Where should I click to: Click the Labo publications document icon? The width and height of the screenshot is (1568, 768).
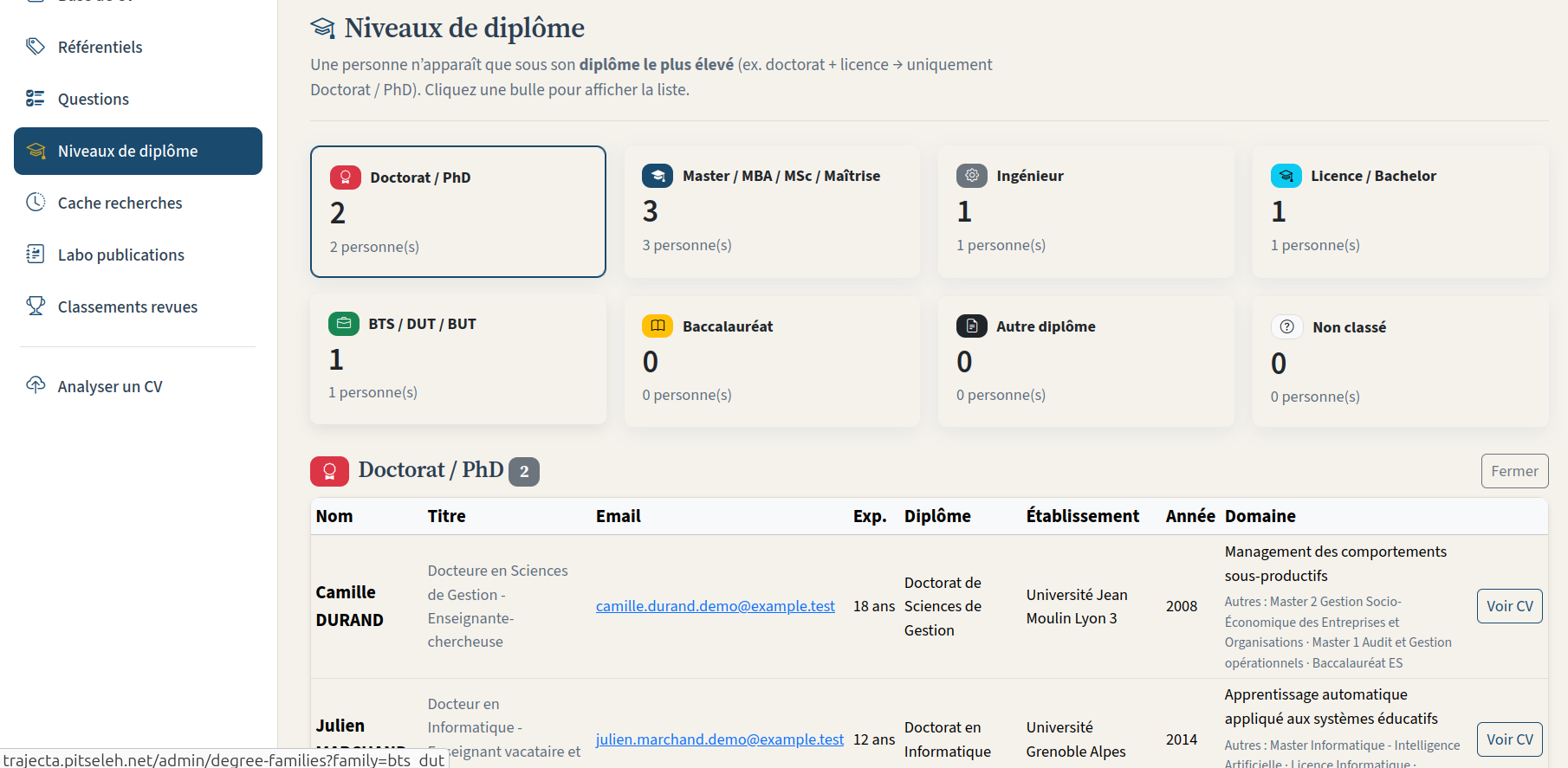click(36, 254)
